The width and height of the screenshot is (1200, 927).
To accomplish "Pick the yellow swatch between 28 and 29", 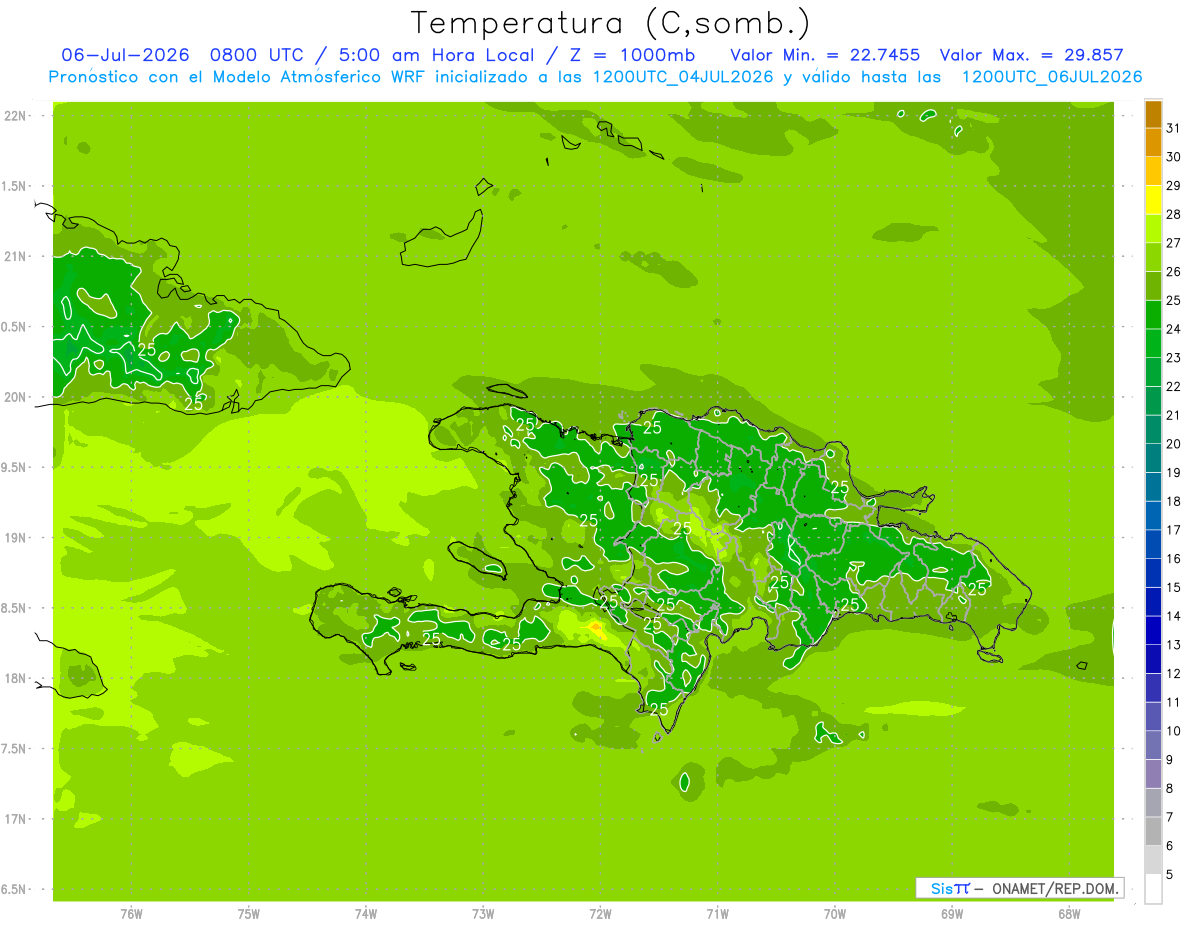I will tap(1153, 200).
